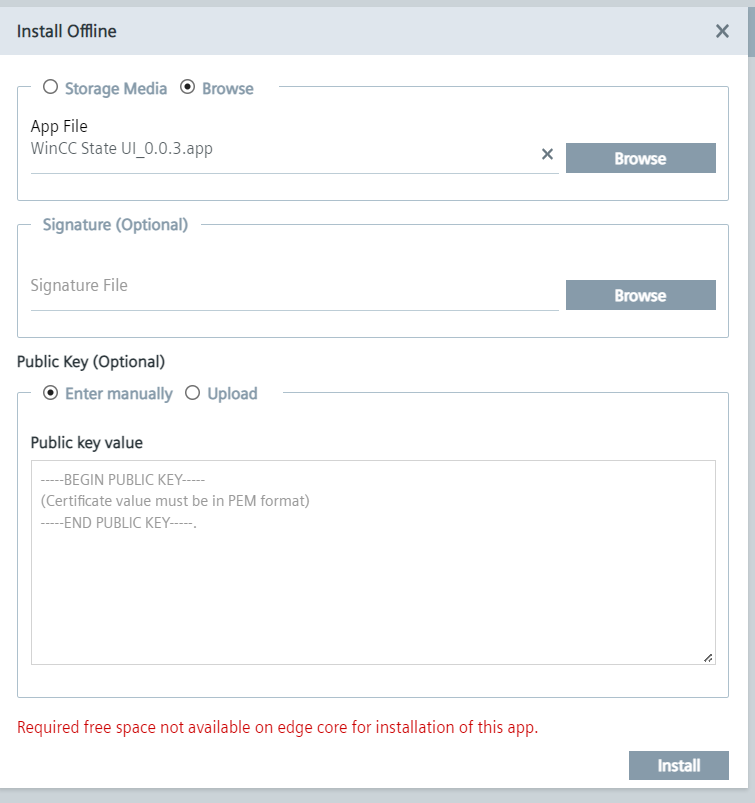Grab the public key textarea resize handle

pos(708,657)
